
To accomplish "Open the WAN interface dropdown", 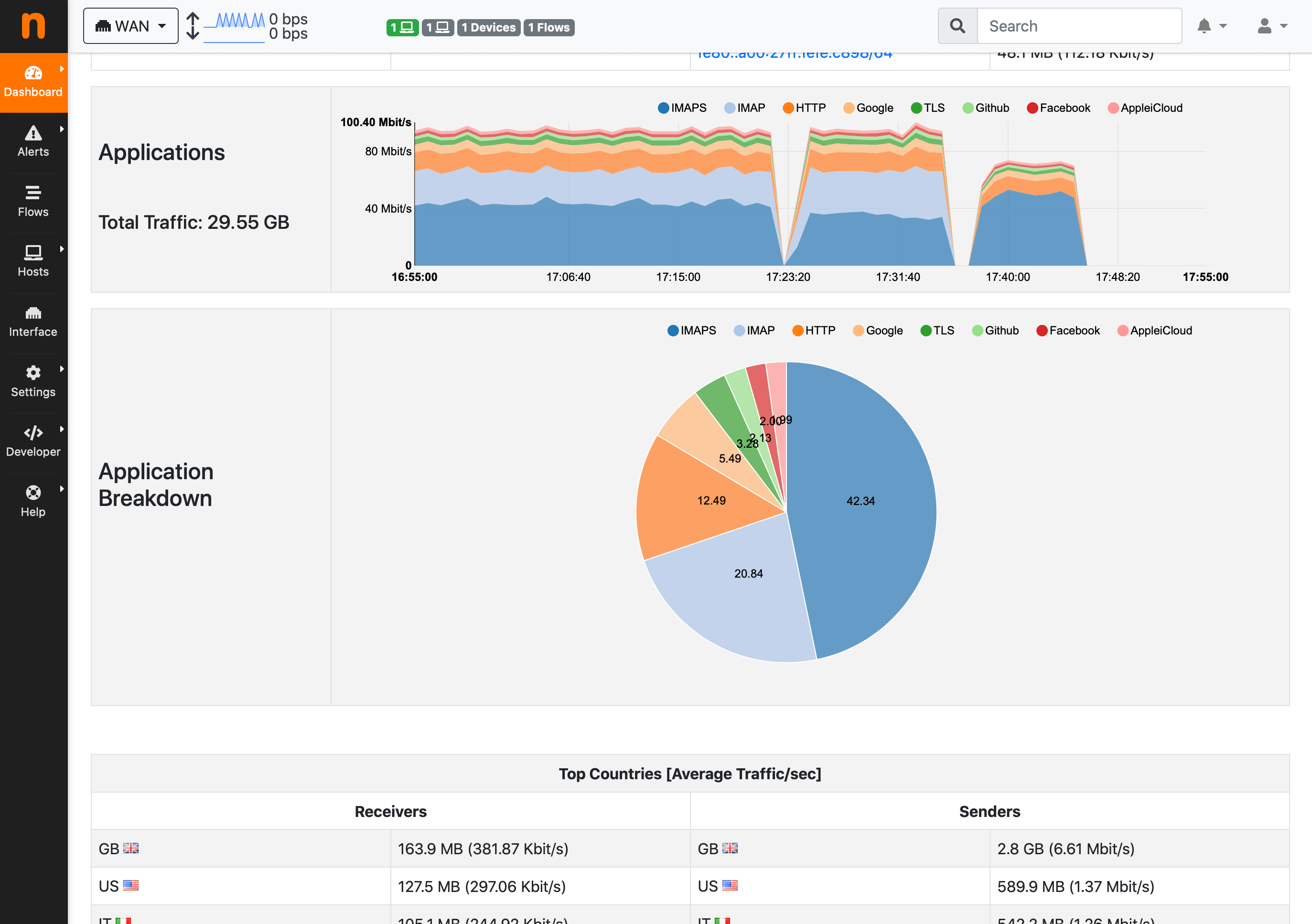I will coord(131,26).
